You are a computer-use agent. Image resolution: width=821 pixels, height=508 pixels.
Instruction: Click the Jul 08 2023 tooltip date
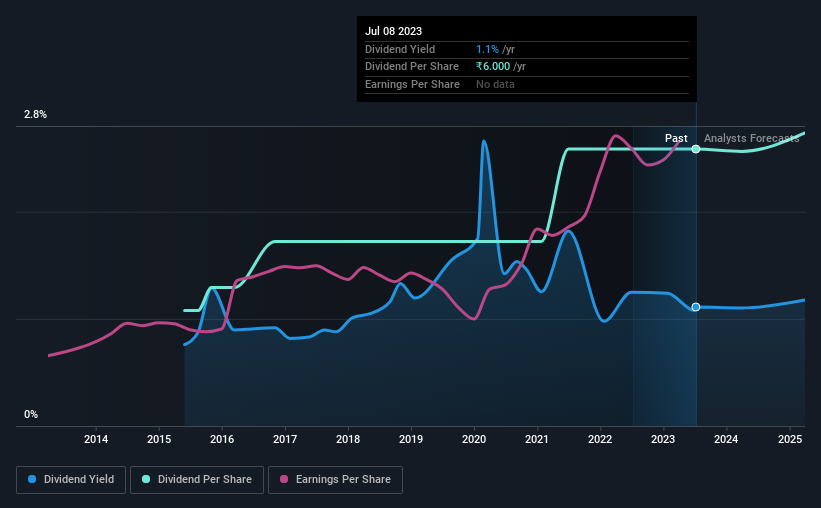pos(393,31)
